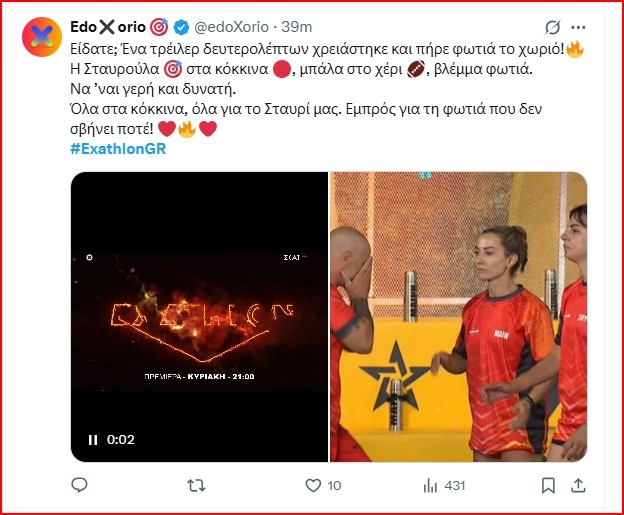
Task: Open the red team contestants photo
Action: 458,317
